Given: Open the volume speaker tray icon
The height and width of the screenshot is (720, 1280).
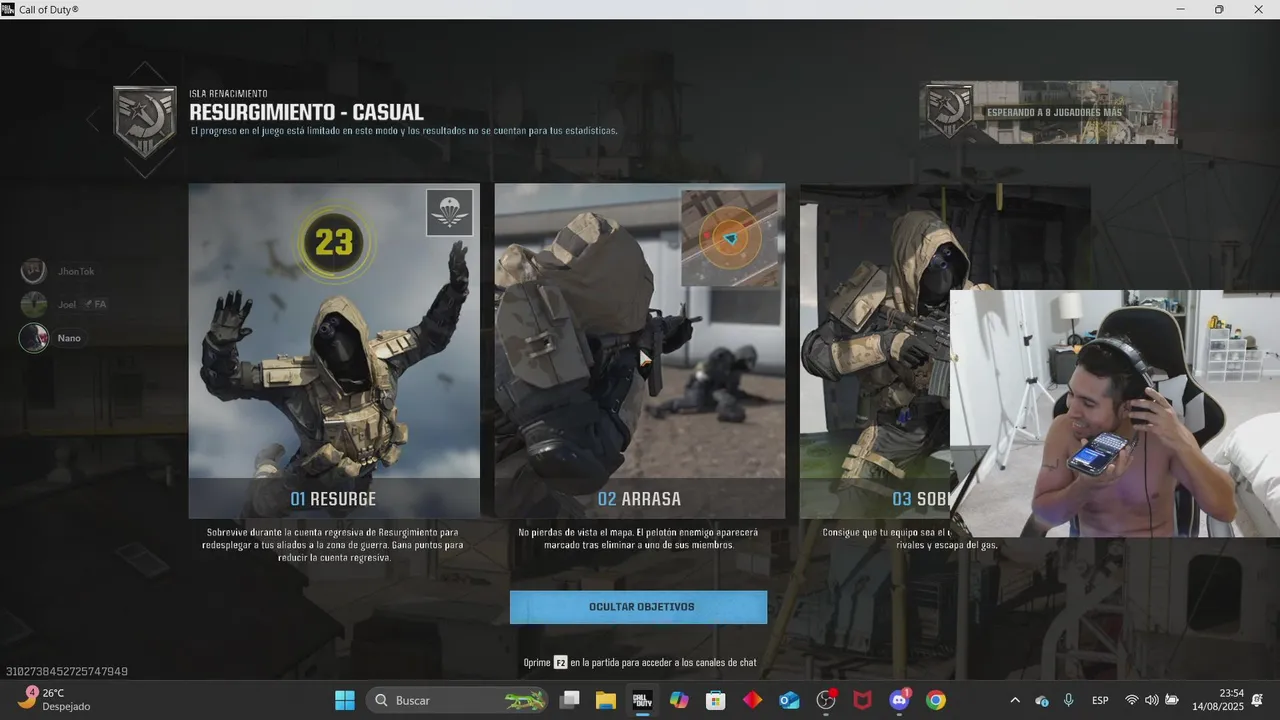Looking at the screenshot, I should point(1152,700).
